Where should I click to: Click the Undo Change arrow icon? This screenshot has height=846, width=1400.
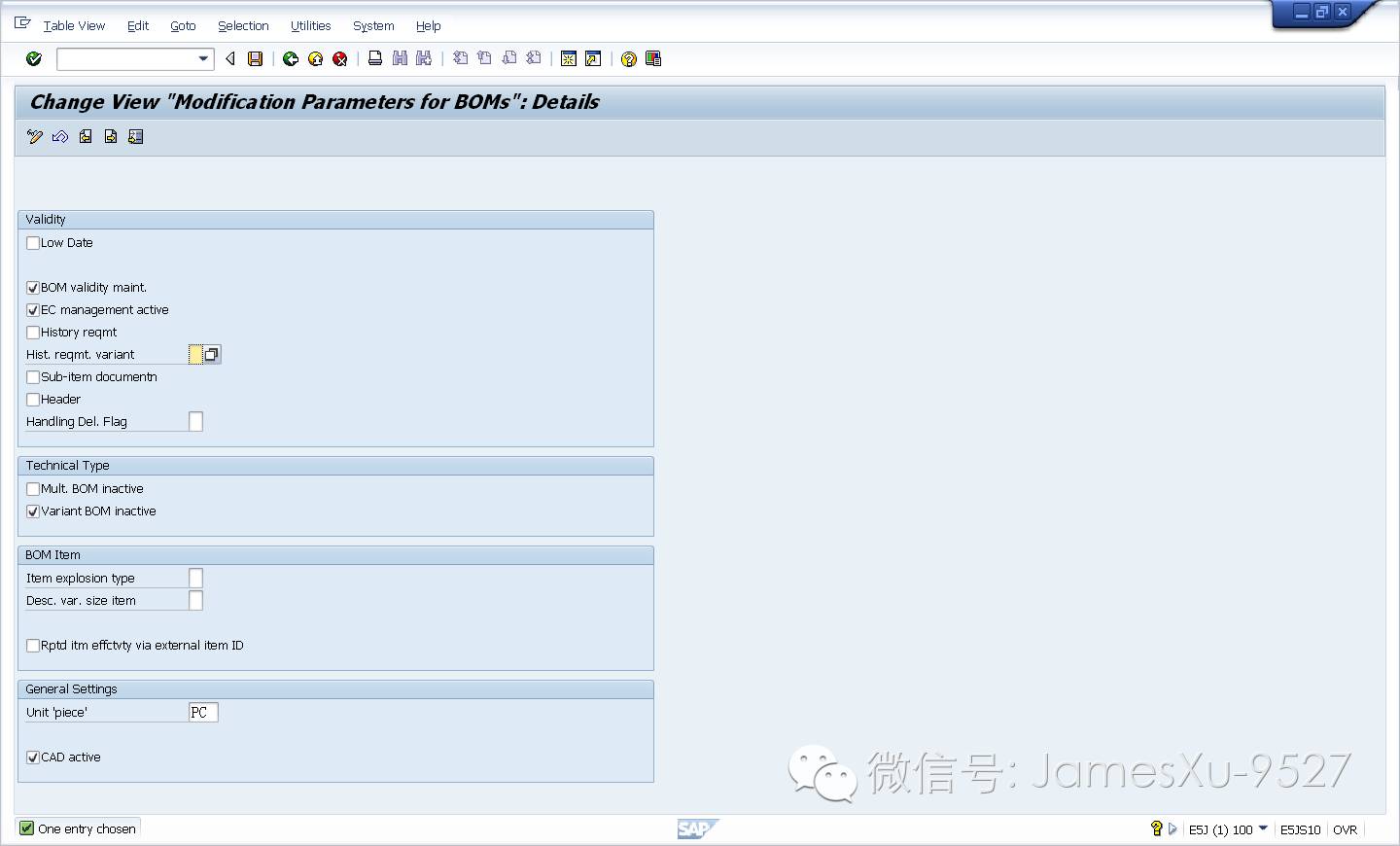tap(60, 136)
